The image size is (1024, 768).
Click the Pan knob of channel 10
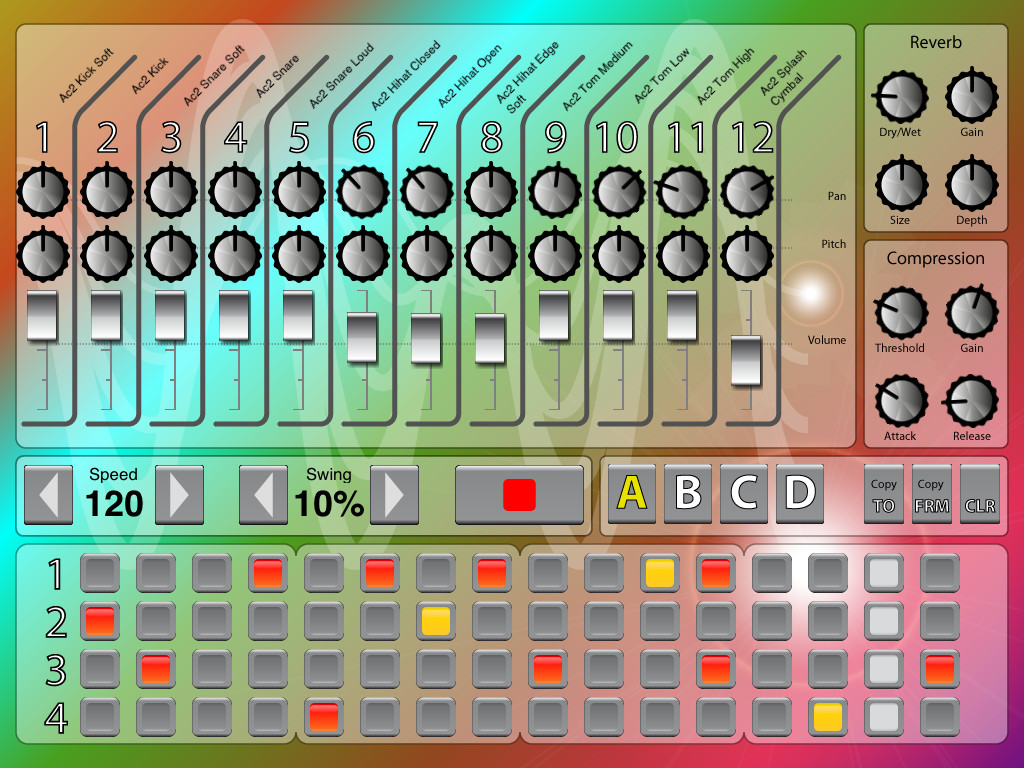619,191
